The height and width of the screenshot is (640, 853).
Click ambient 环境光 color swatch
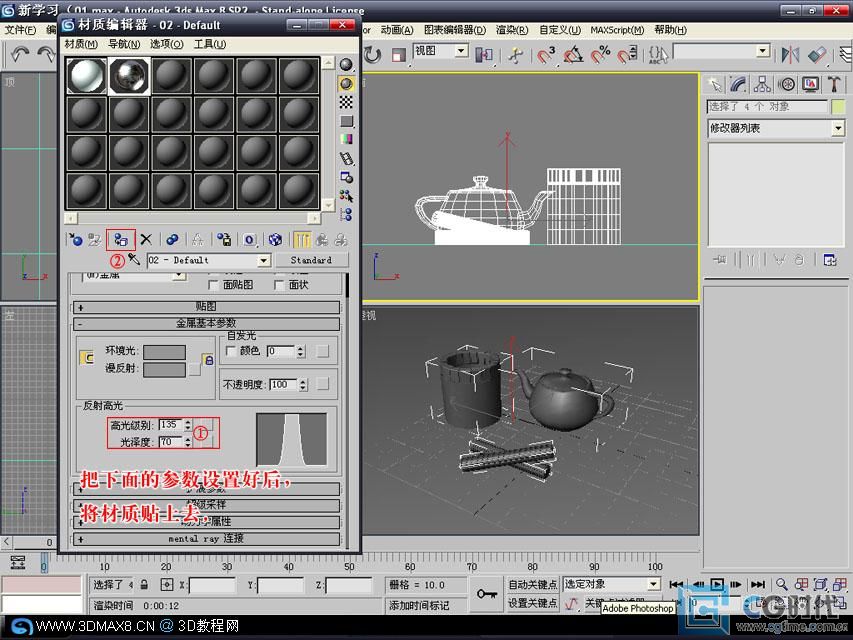click(x=164, y=352)
